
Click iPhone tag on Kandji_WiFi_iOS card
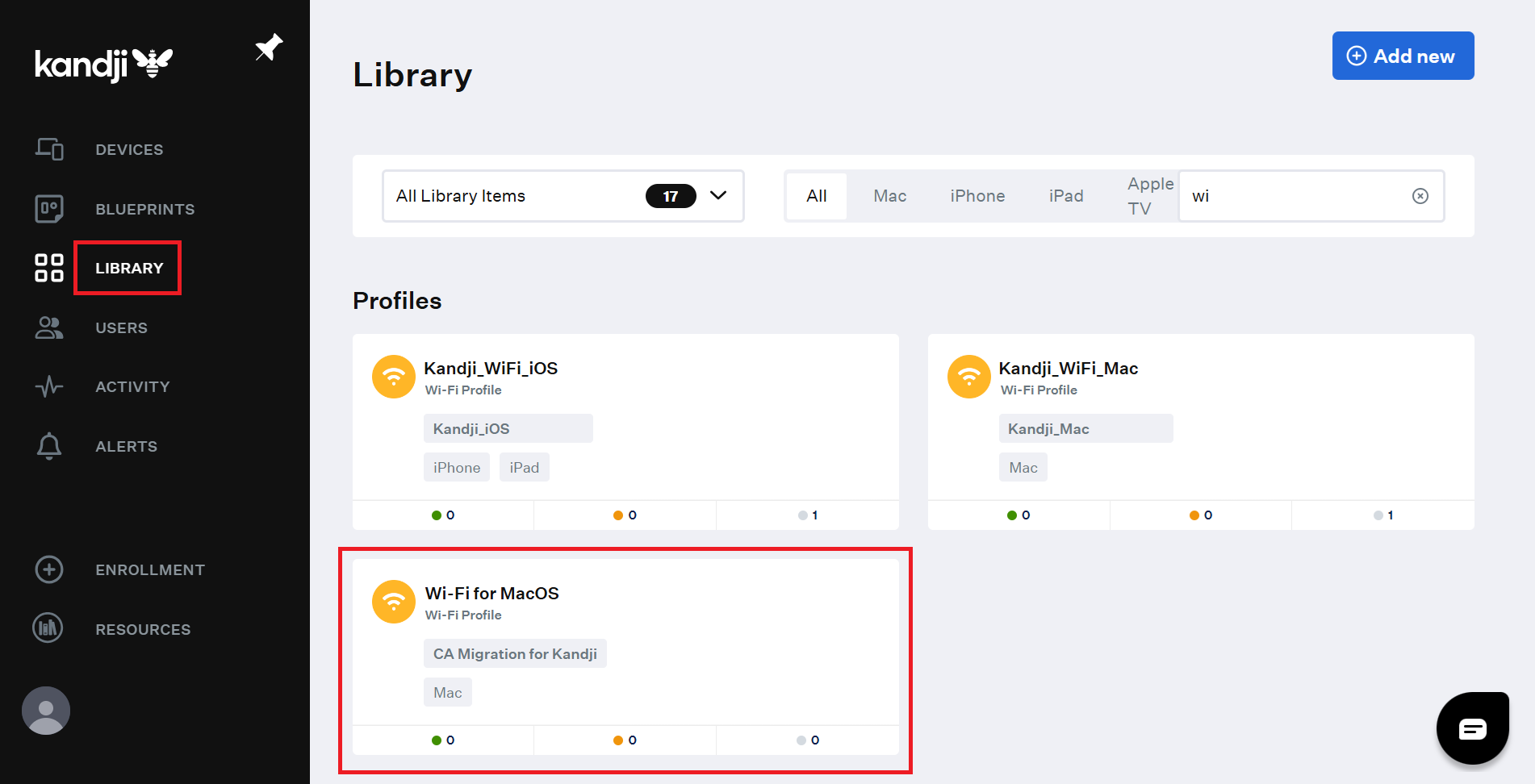click(x=457, y=467)
